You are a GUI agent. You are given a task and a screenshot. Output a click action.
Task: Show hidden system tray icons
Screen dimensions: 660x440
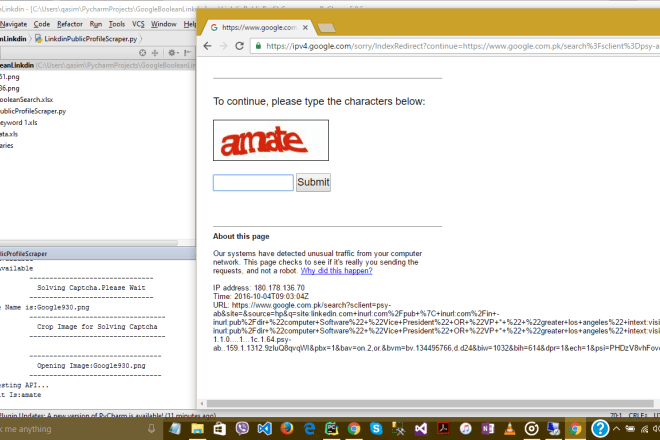616,429
